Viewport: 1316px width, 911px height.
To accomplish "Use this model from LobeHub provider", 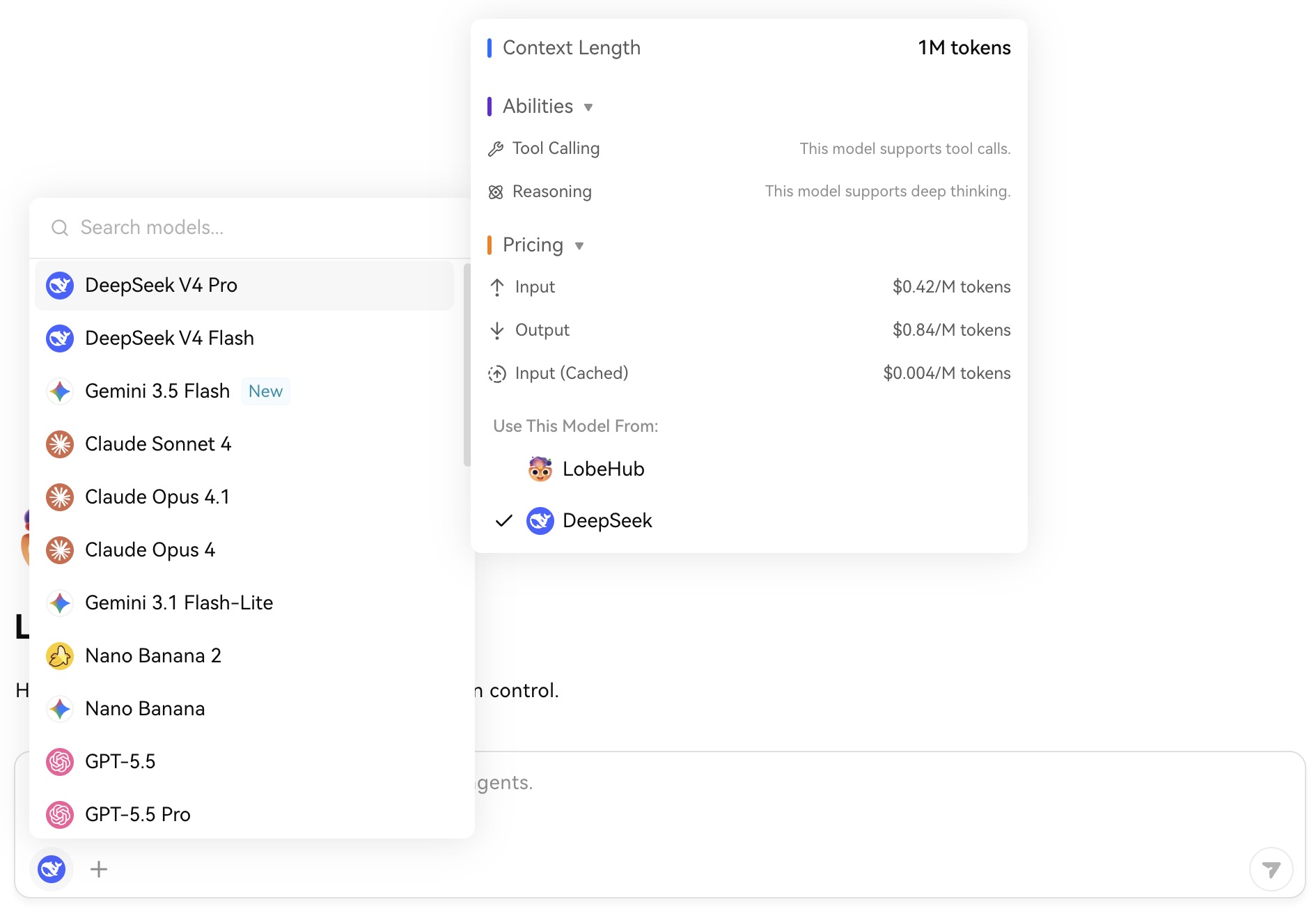I will [749, 469].
